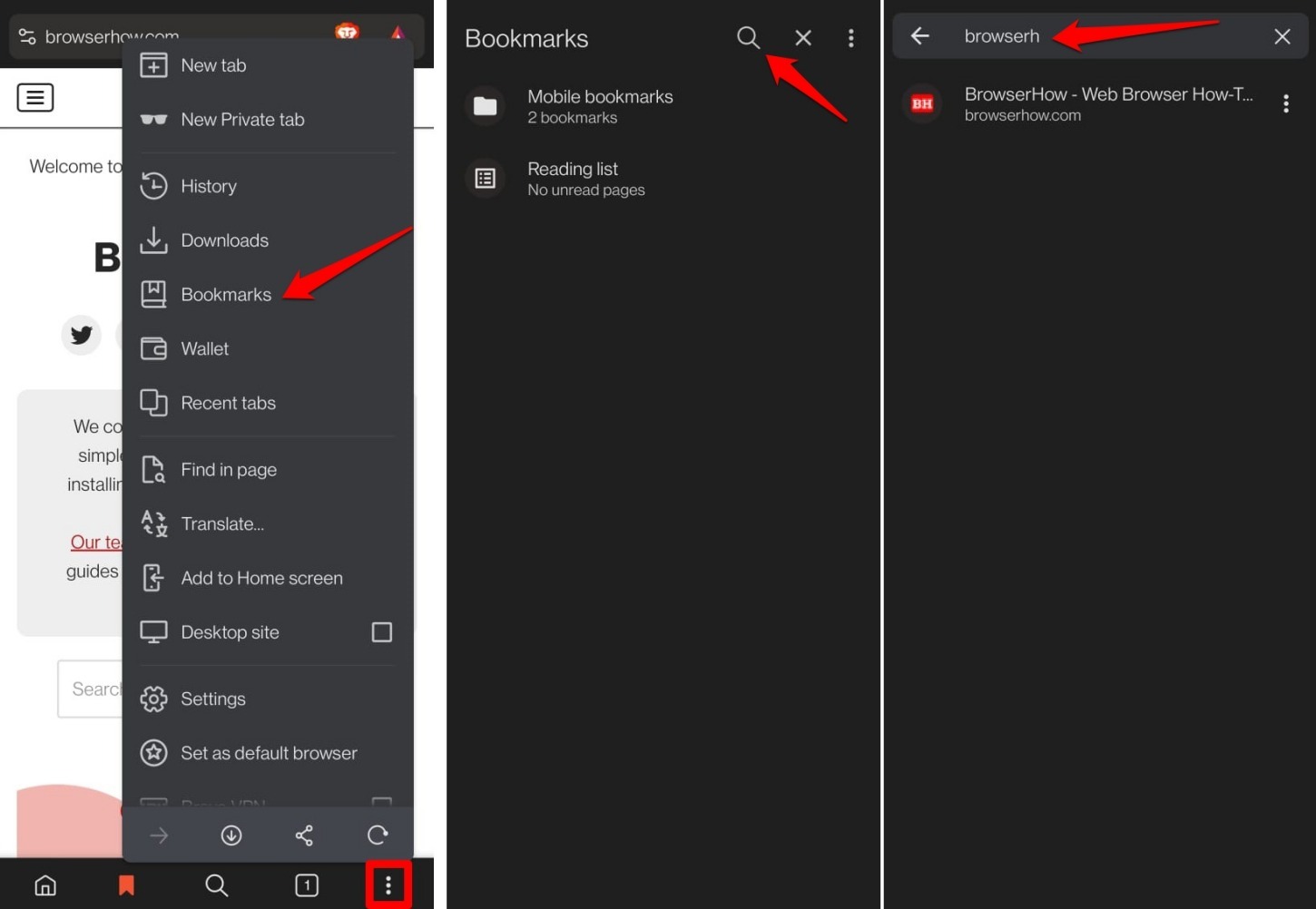Viewport: 1316px width, 909px height.
Task: Tap the share icon in menu footer
Action: 304,836
